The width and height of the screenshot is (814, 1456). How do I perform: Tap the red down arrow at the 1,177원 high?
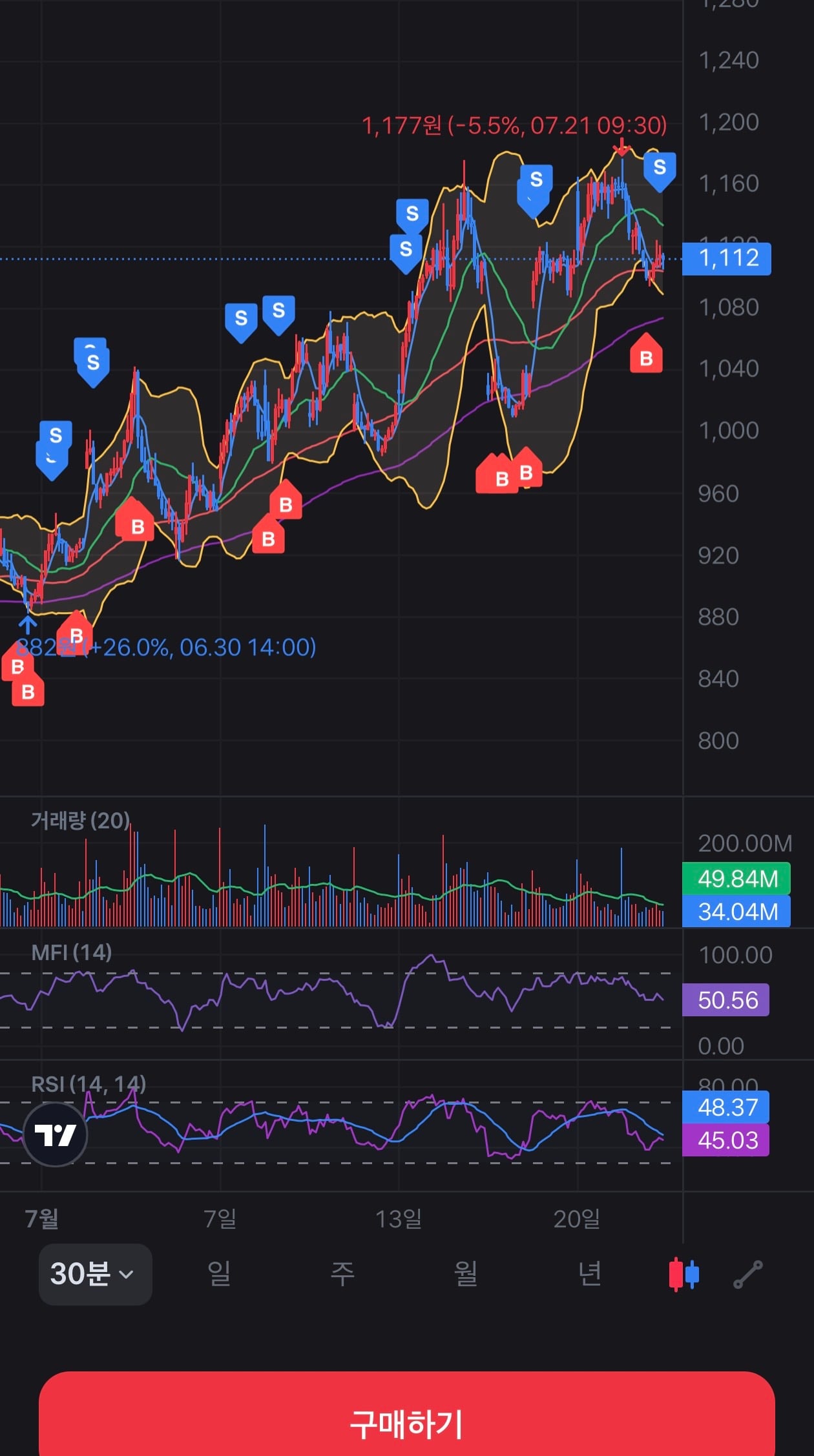coord(621,147)
